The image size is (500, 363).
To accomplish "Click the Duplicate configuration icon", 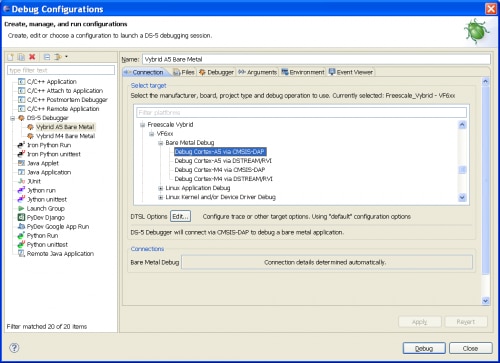I will (21, 57).
